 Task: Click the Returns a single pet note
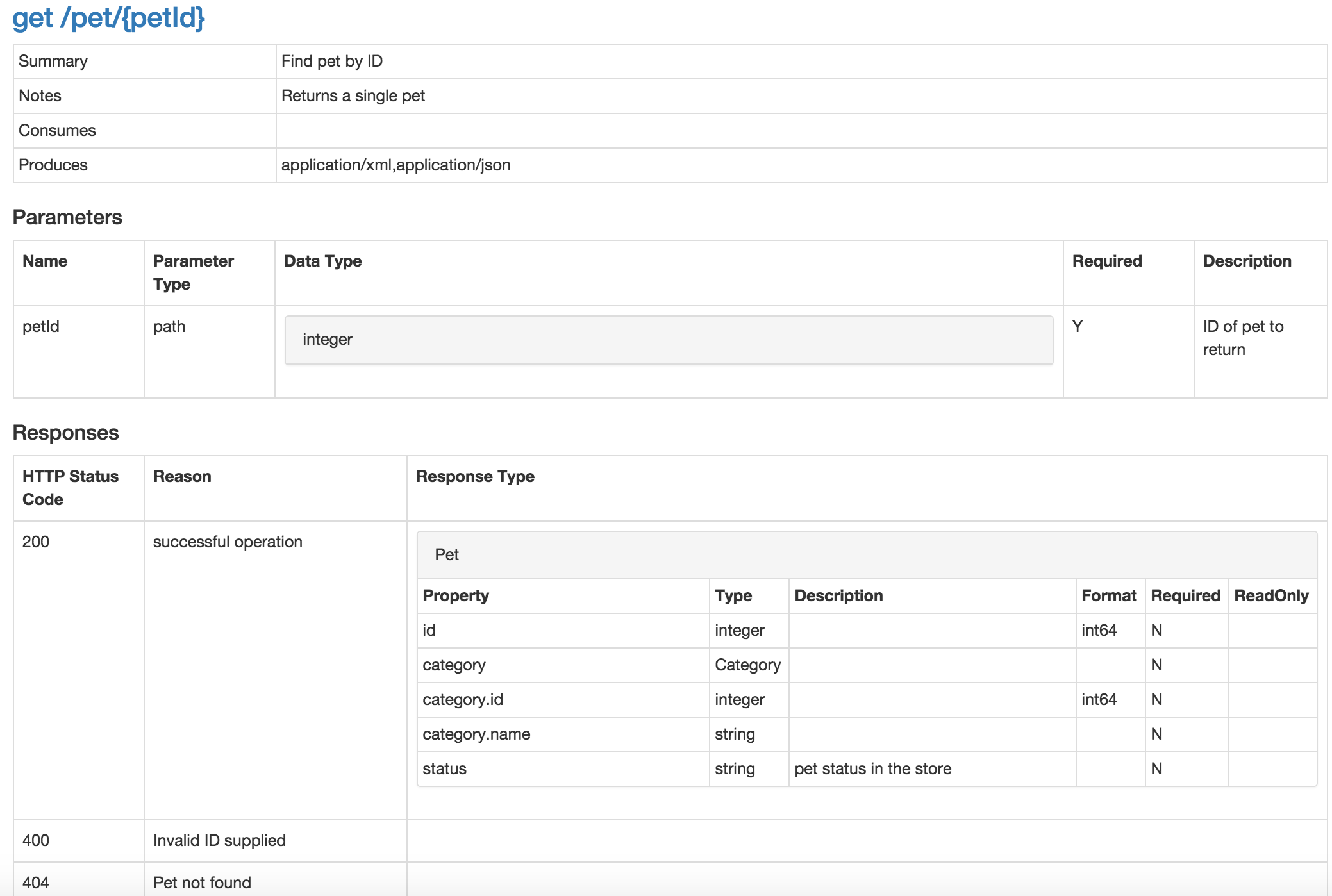[x=353, y=96]
